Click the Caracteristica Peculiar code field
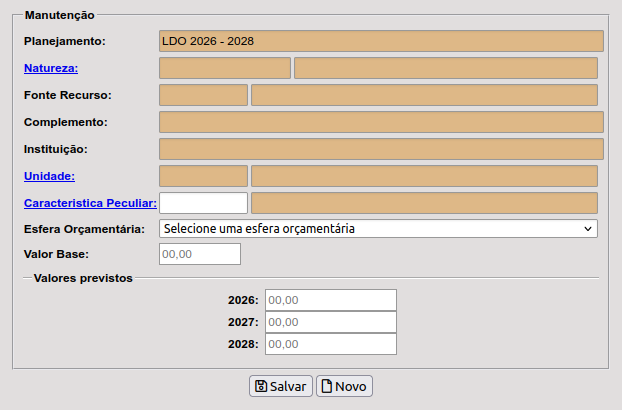This screenshot has width=622, height=410. (203, 203)
